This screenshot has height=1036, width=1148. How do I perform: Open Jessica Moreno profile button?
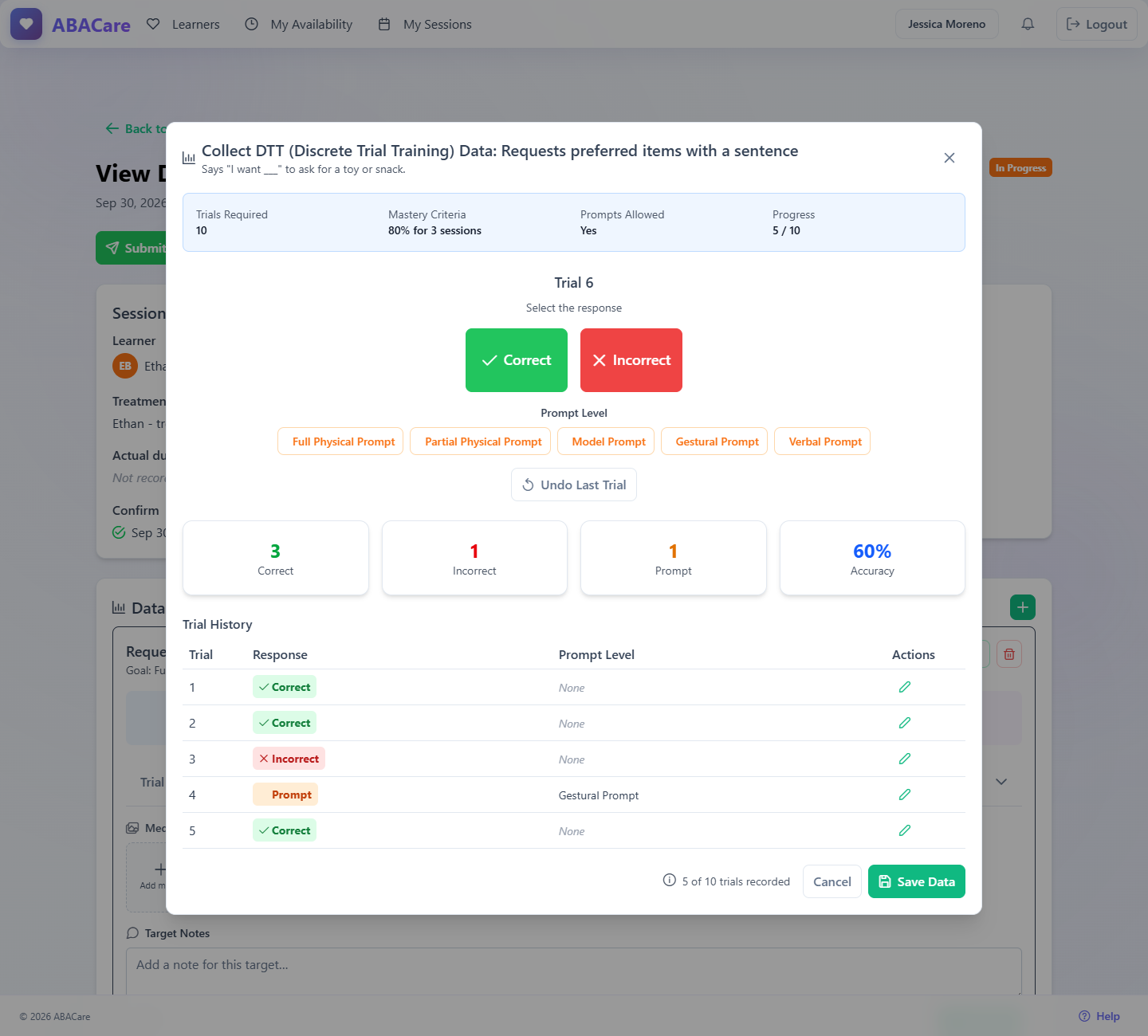click(x=947, y=24)
